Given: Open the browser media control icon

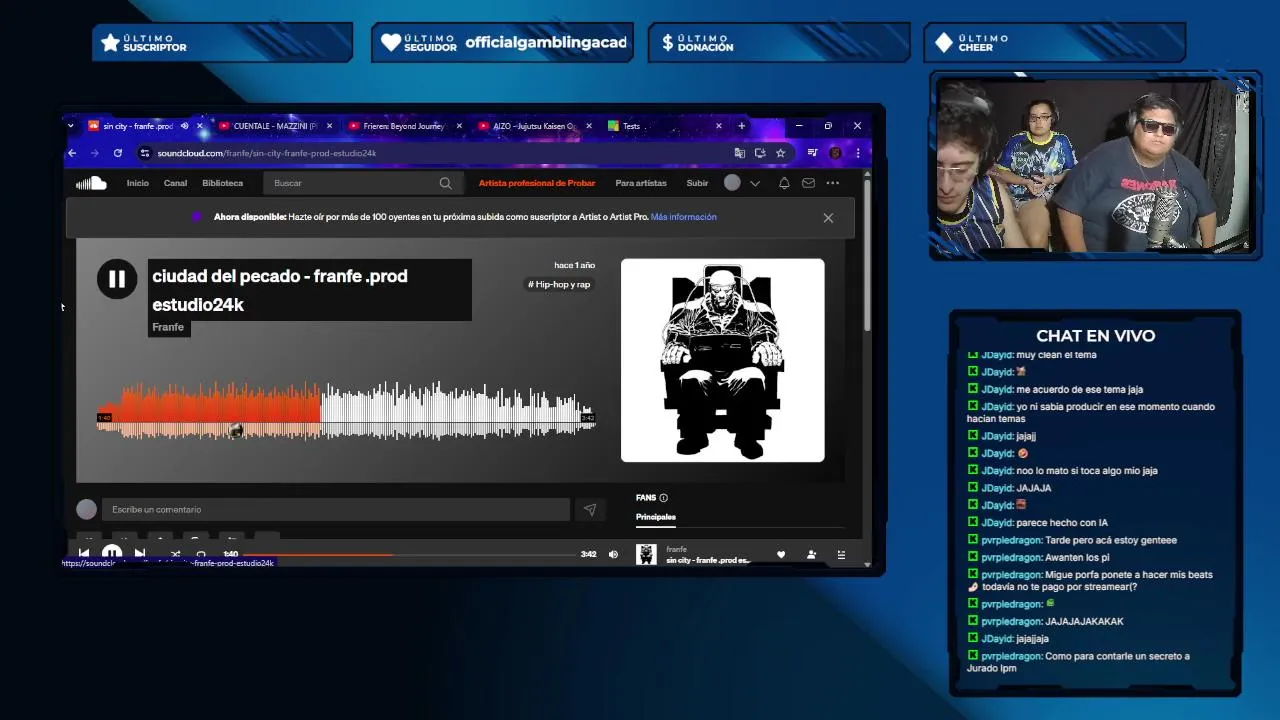Looking at the screenshot, I should pyautogui.click(x=812, y=153).
